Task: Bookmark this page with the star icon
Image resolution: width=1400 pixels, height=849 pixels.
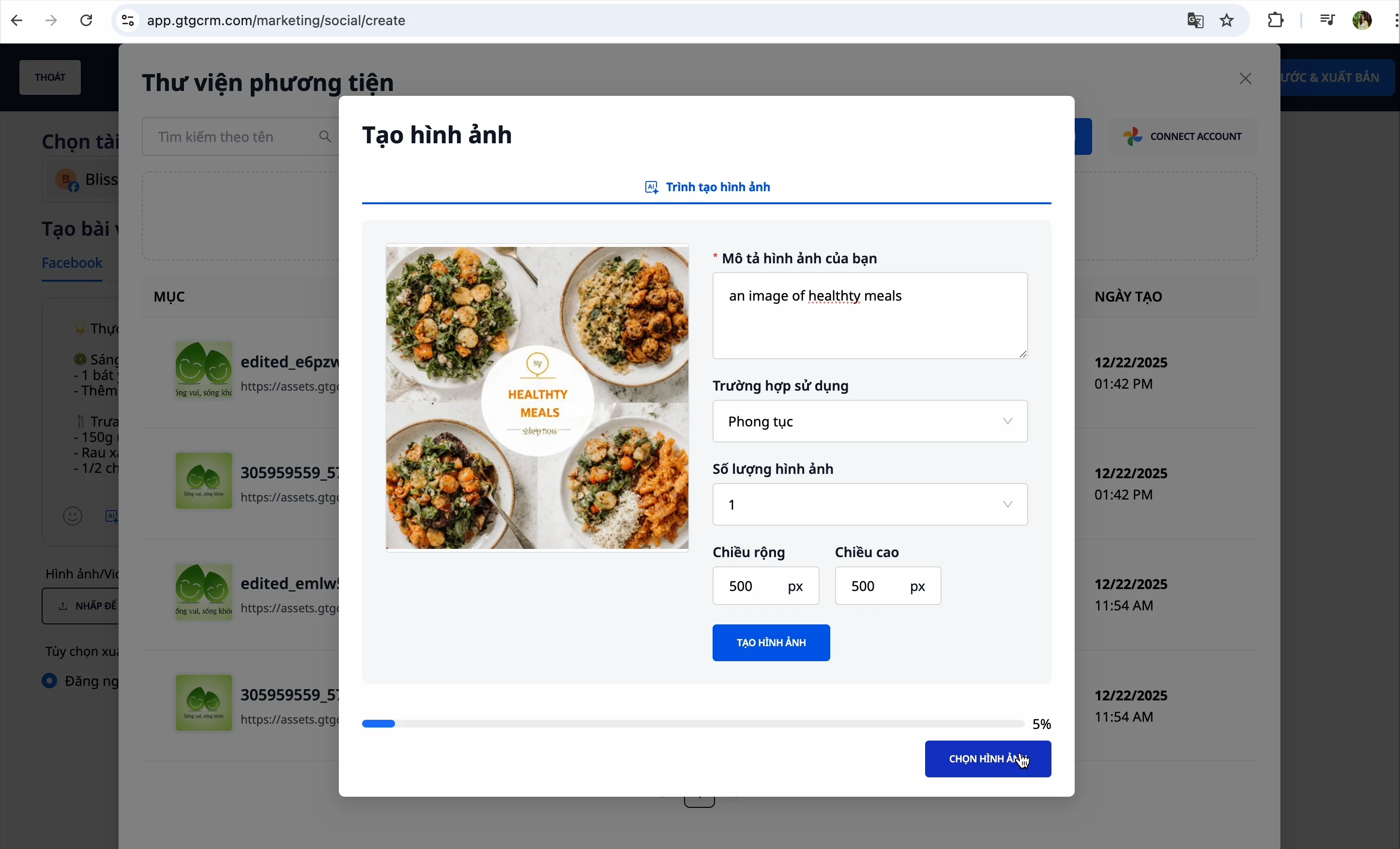Action: 1227,21
